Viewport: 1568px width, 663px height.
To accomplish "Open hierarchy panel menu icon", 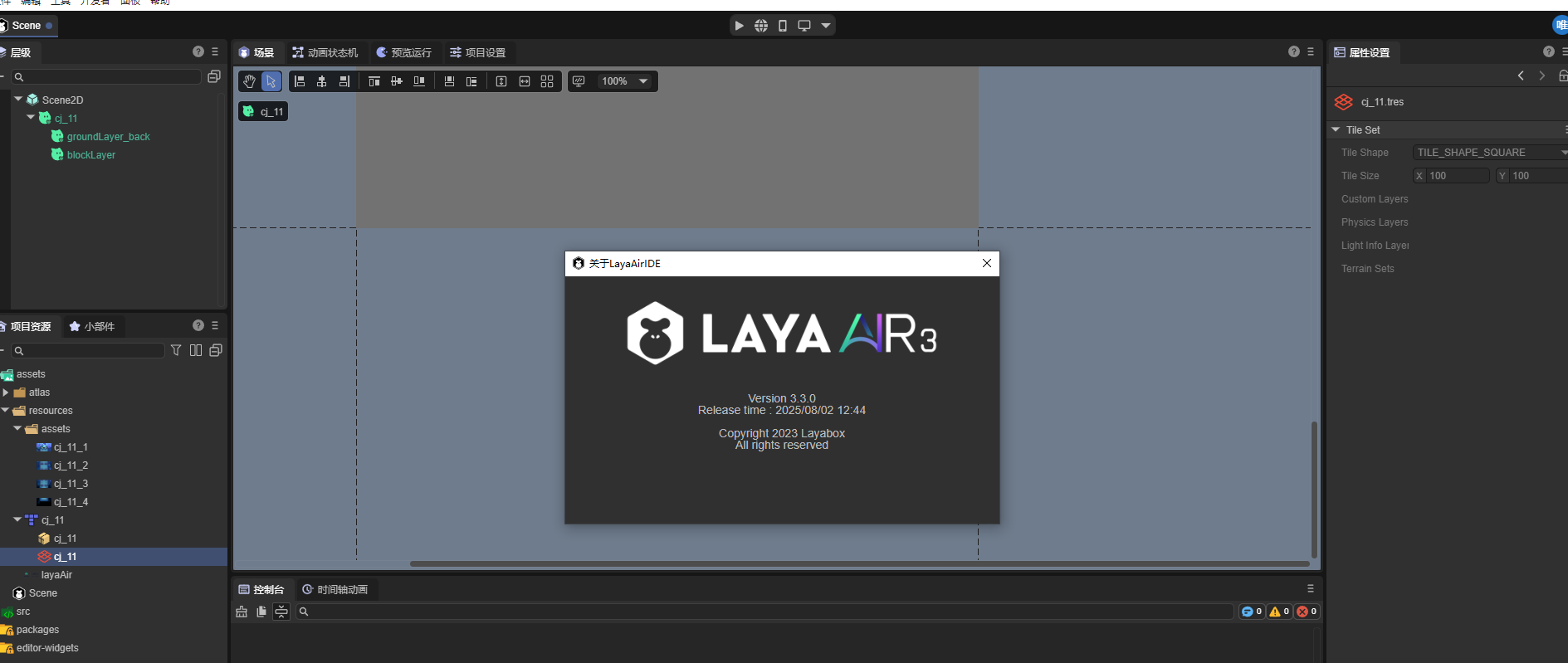I will pos(215,51).
